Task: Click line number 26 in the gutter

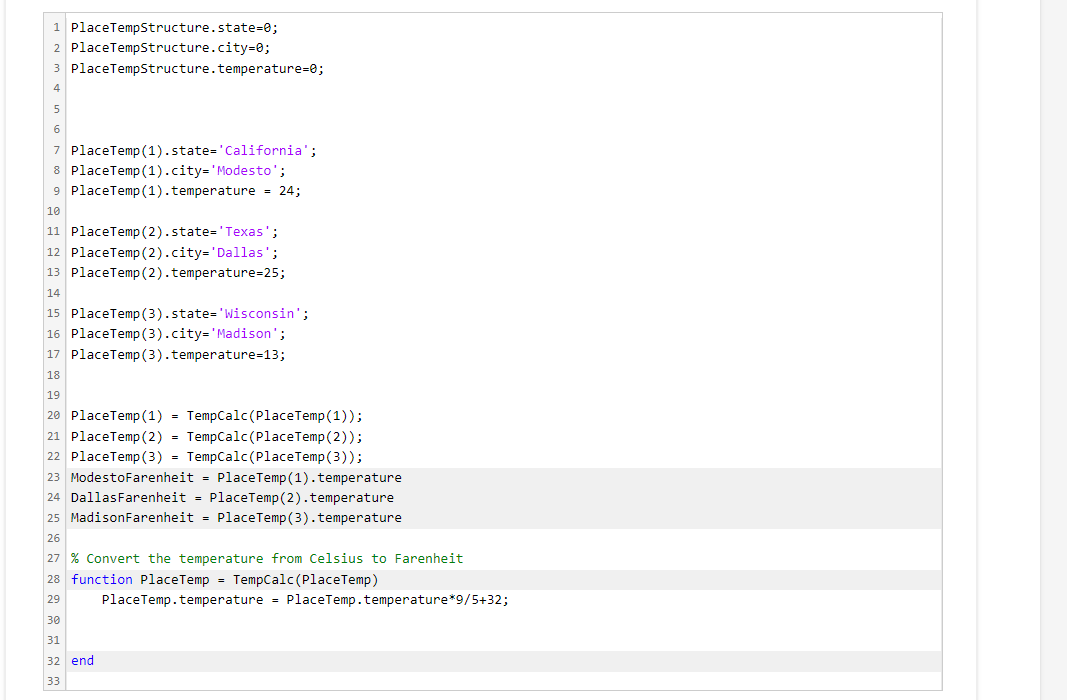Action: [x=54, y=537]
